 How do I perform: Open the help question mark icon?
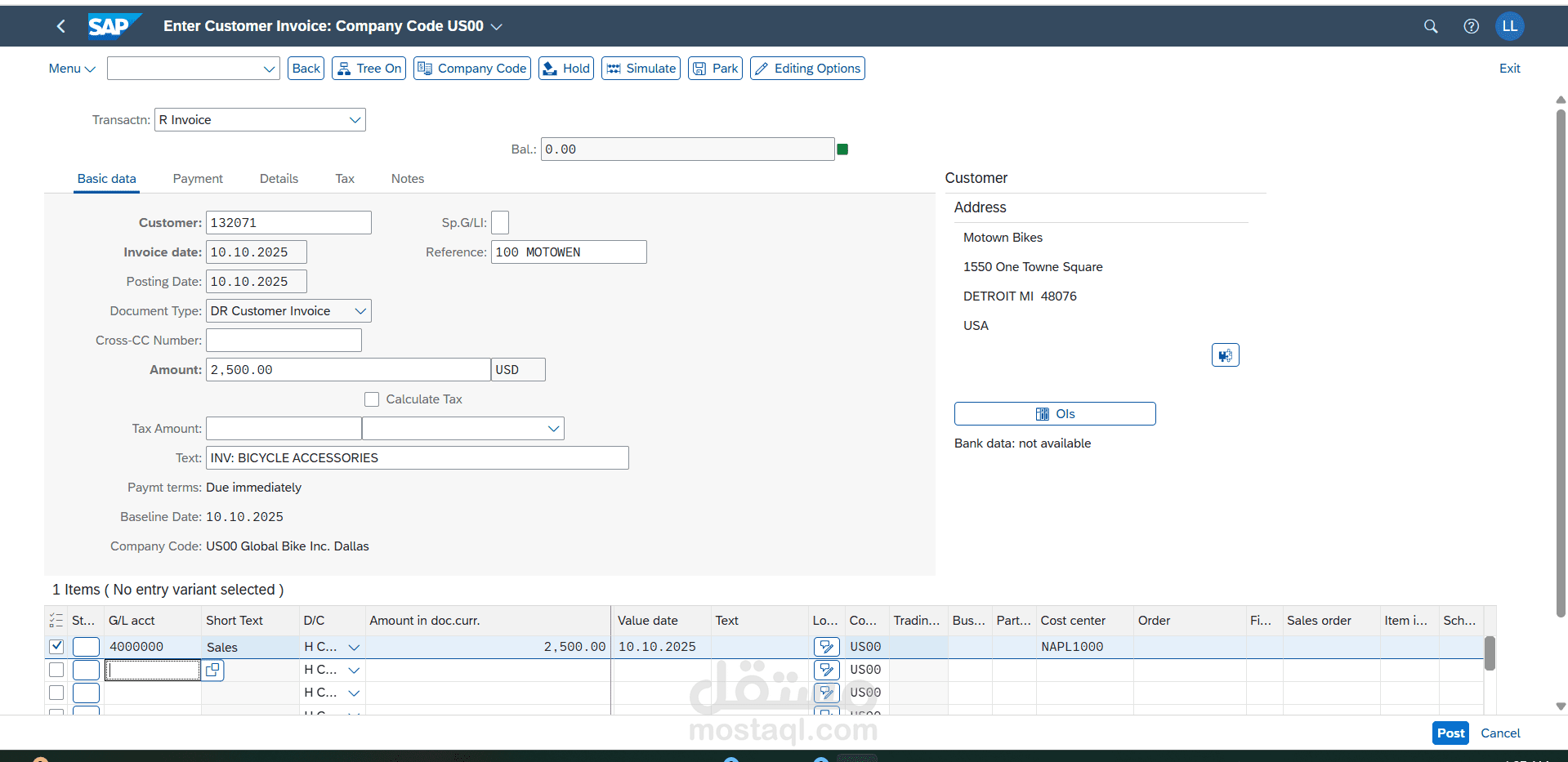click(1471, 26)
